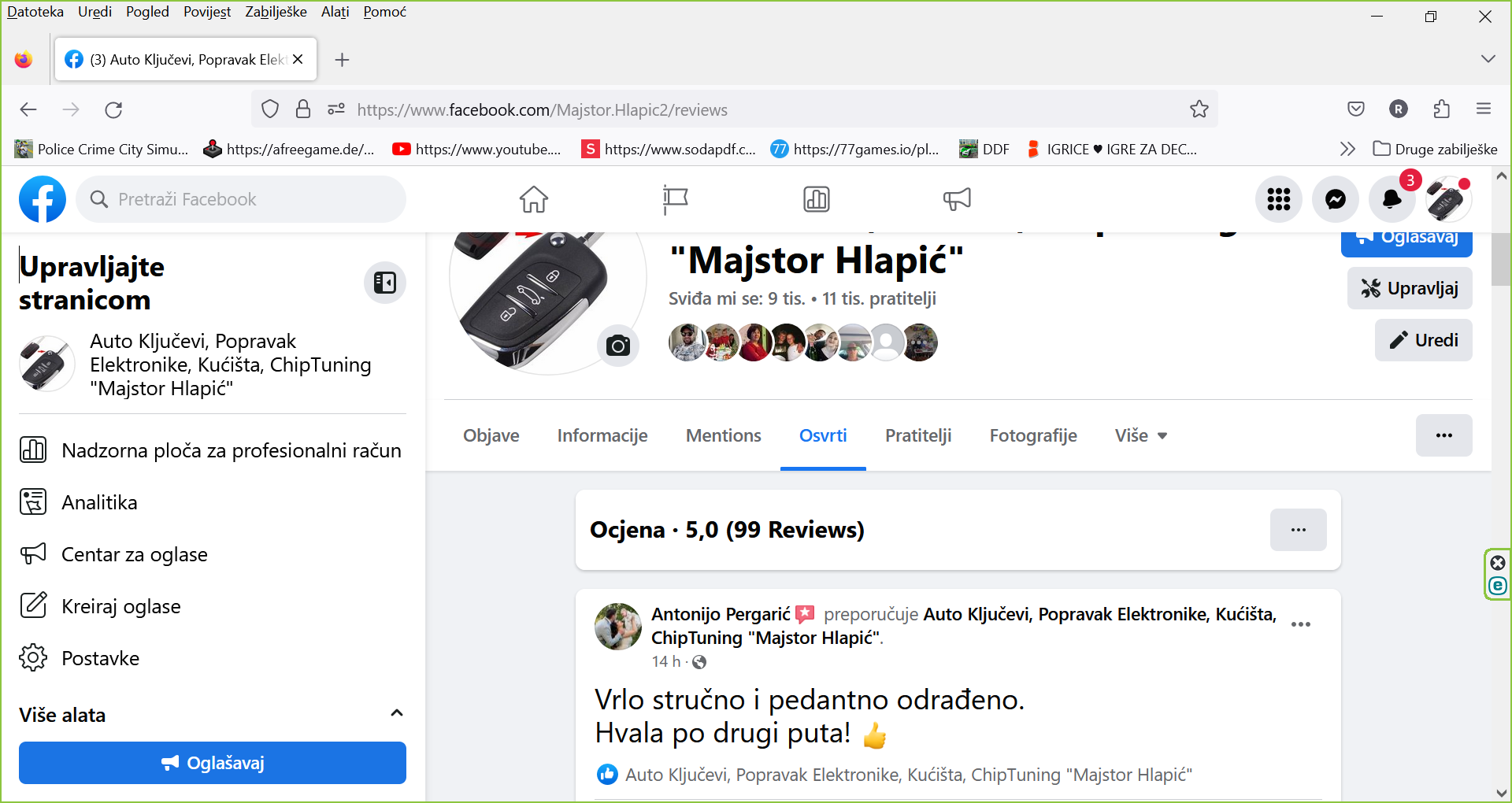This screenshot has height=803, width=1512.
Task: Go back to previous page
Action: 28,109
